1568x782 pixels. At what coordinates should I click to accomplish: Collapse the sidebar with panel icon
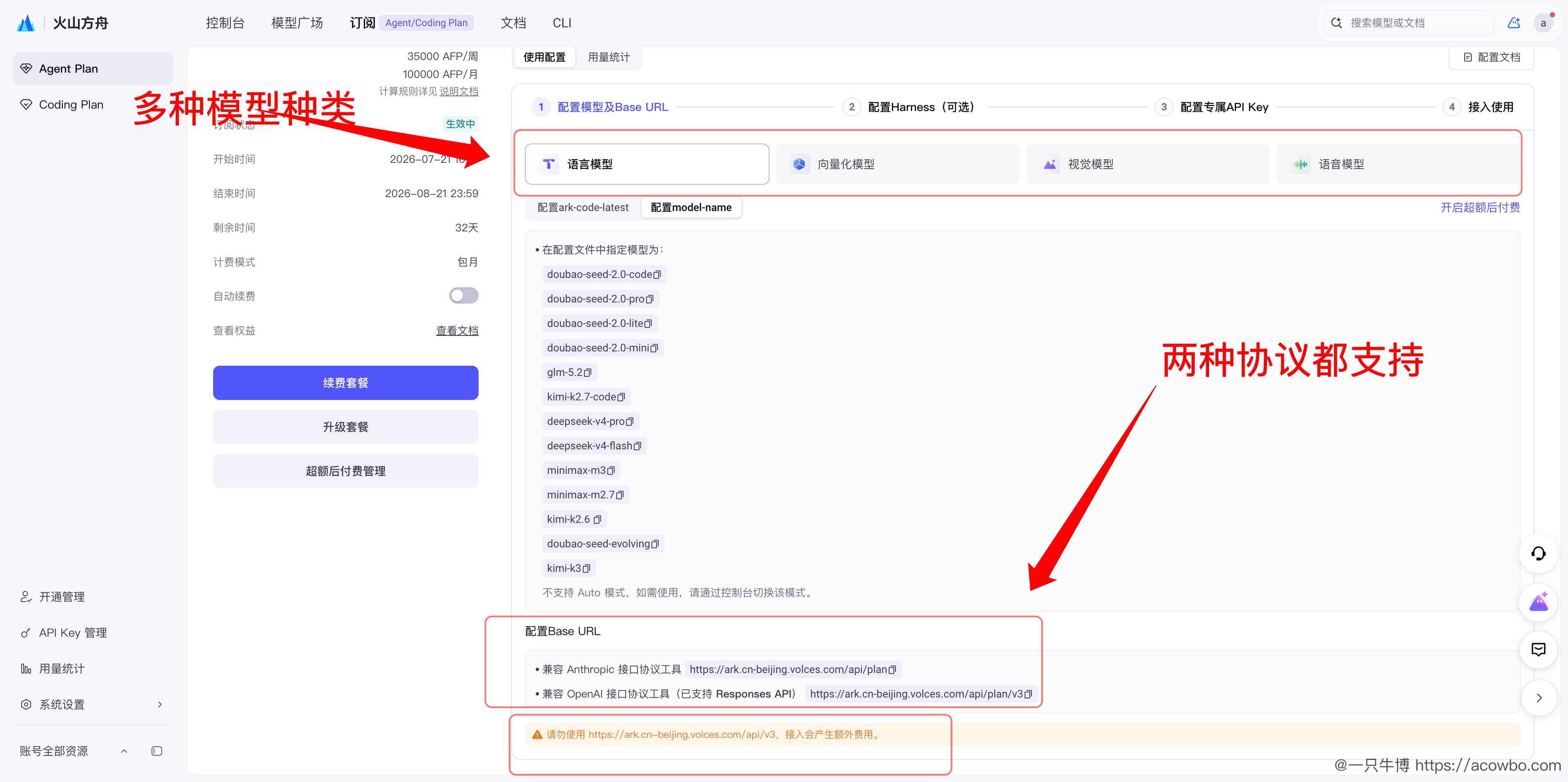click(156, 751)
